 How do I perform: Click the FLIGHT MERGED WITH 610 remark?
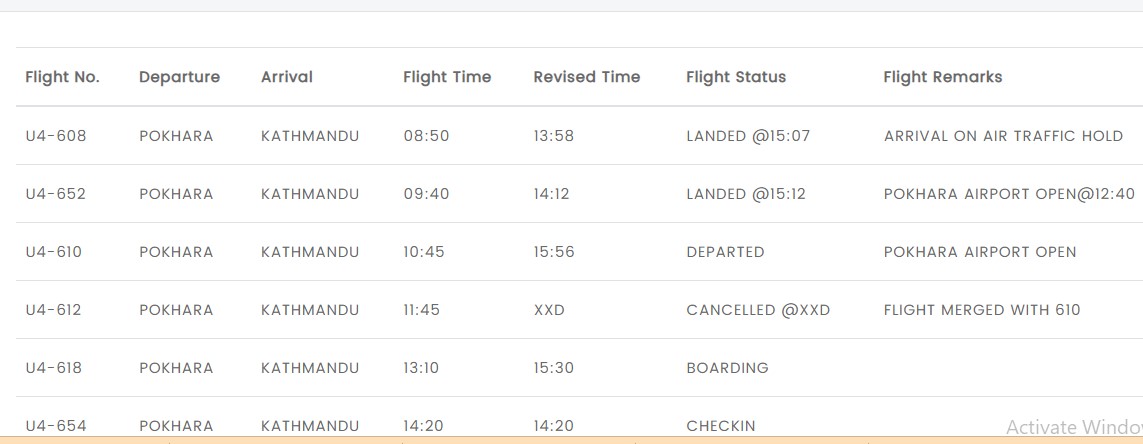pos(982,310)
